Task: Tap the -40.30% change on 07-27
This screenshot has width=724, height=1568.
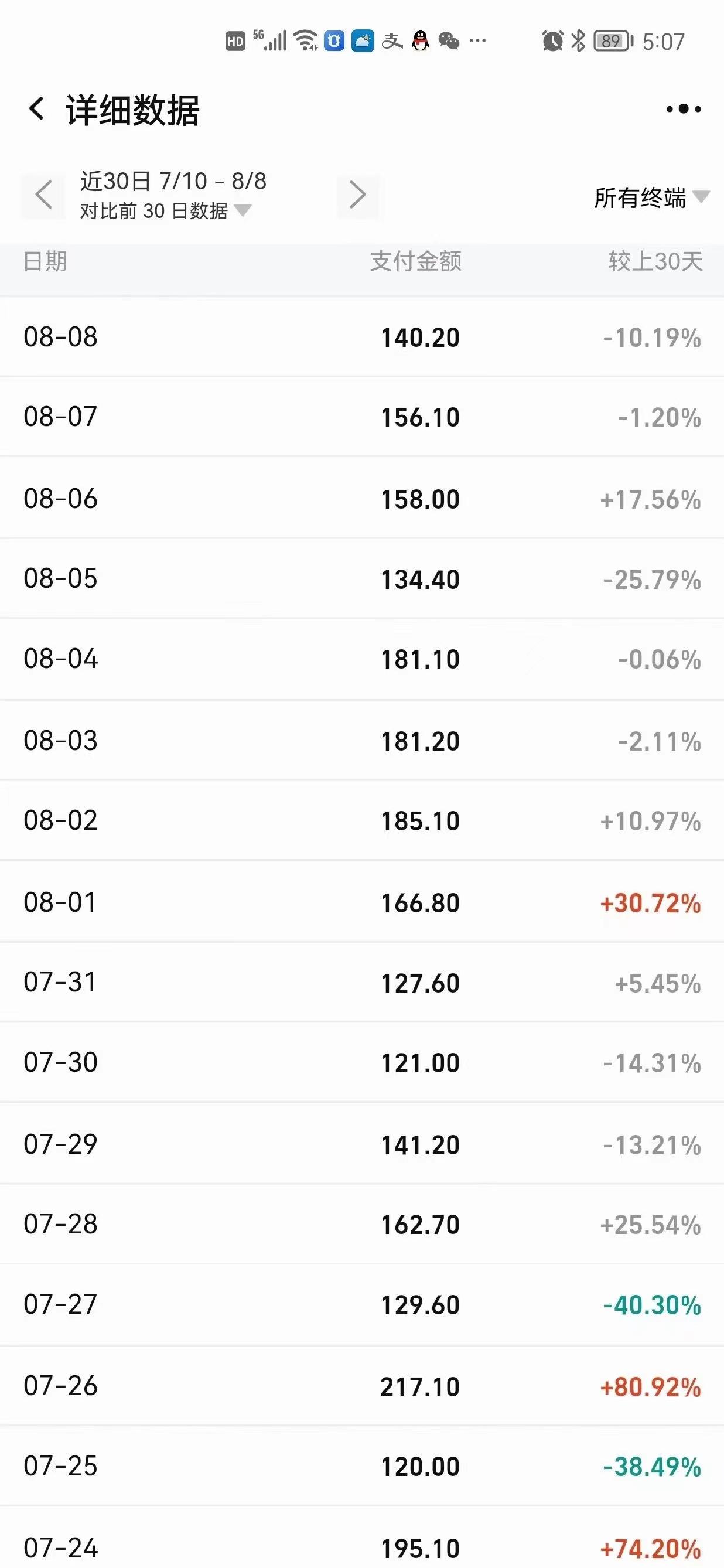Action: [x=651, y=1305]
